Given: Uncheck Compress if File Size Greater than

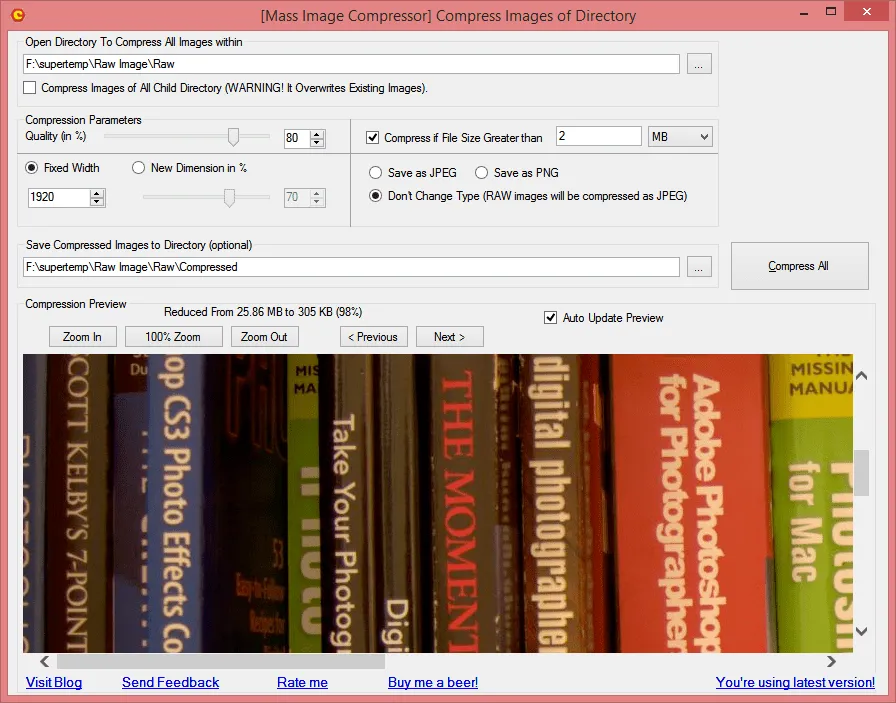Looking at the screenshot, I should [x=376, y=138].
